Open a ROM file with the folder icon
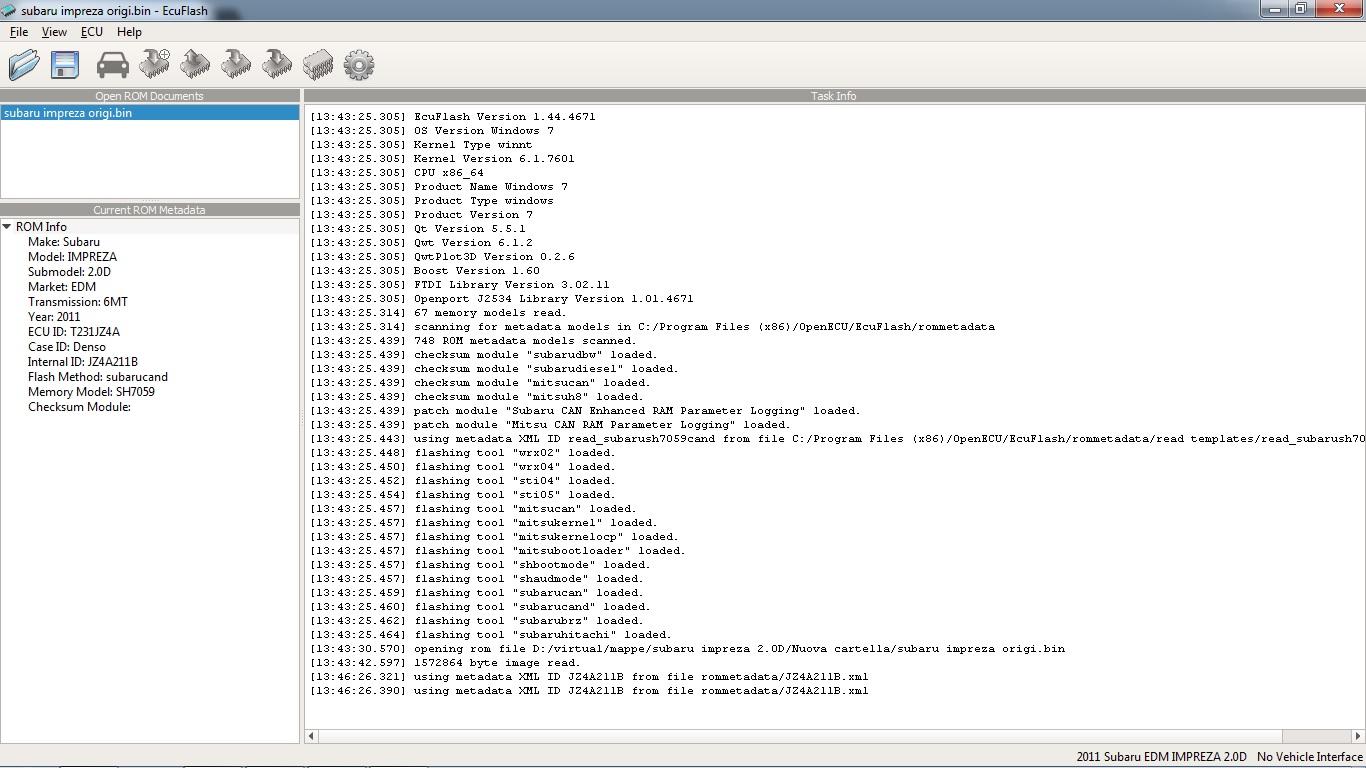 (x=24, y=65)
